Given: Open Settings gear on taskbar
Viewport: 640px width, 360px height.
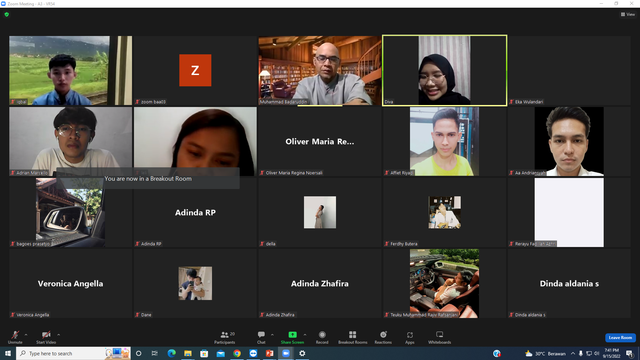Looking at the screenshot, I should pyautogui.click(x=302, y=353).
